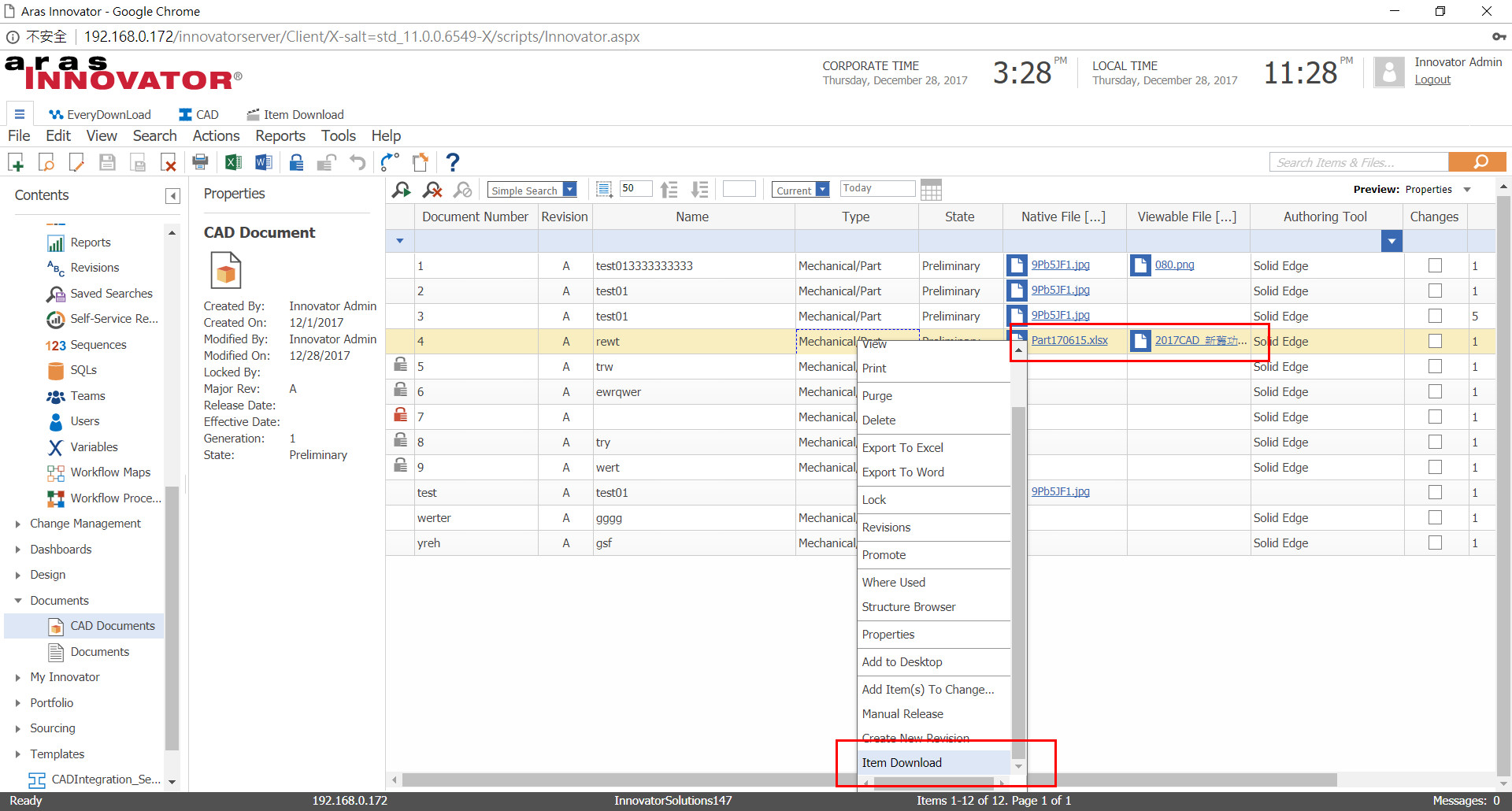Image resolution: width=1512 pixels, height=811 pixels.
Task: Click the Logout link
Action: 1432,80
